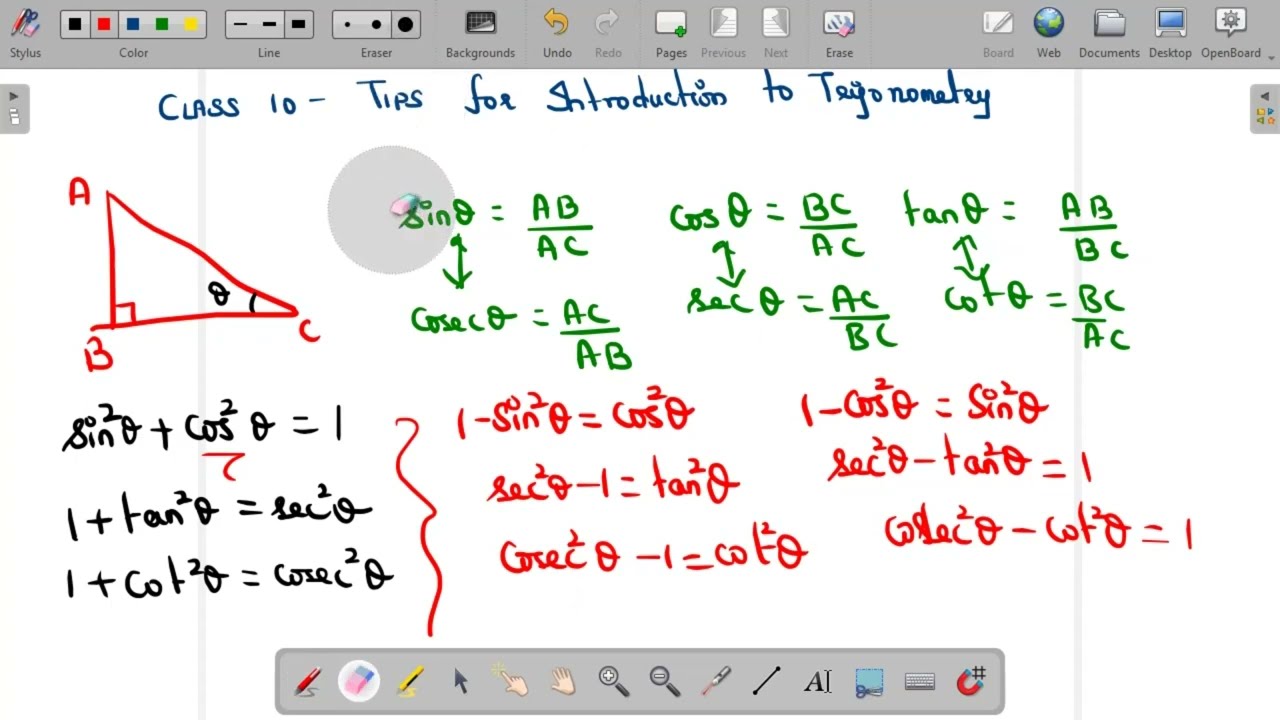Screen dimensions: 1280x720
Task: Select the Eraser tool in bottom palette
Action: click(359, 682)
